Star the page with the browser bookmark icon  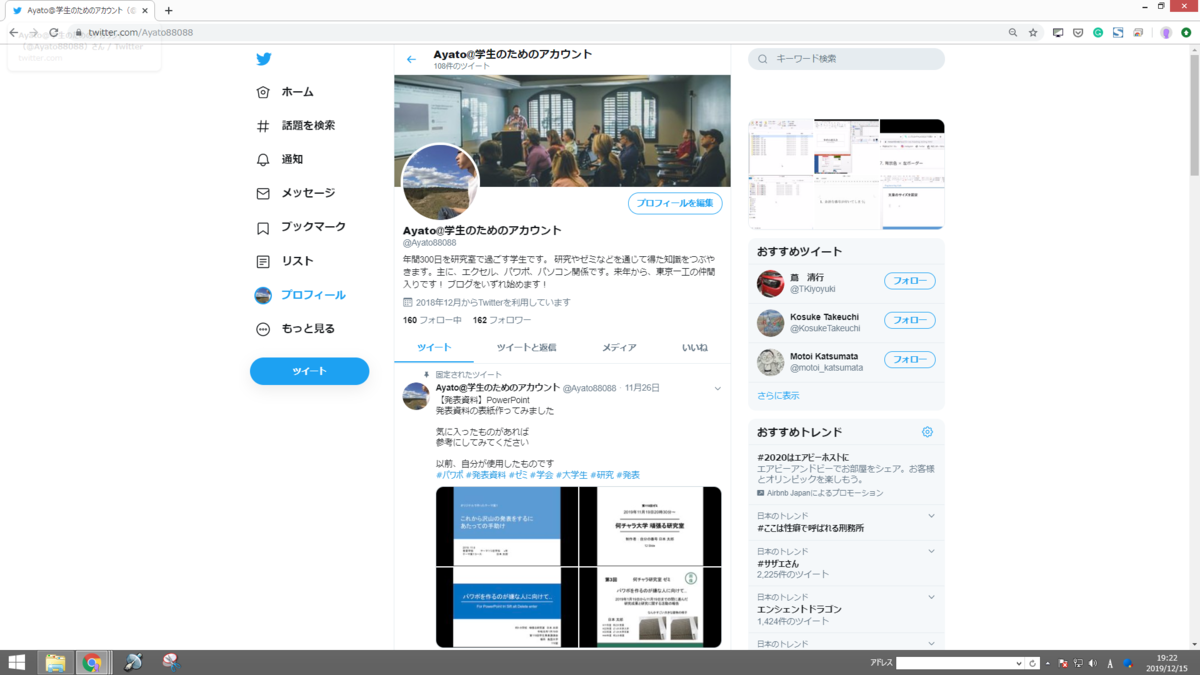pyautogui.click(x=1032, y=32)
